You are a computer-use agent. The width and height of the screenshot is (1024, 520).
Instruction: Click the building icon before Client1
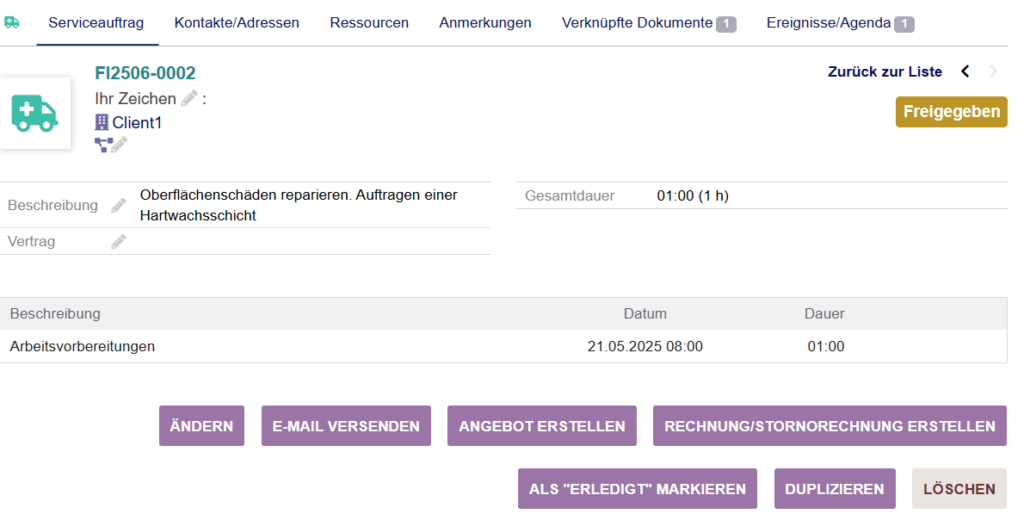point(101,122)
